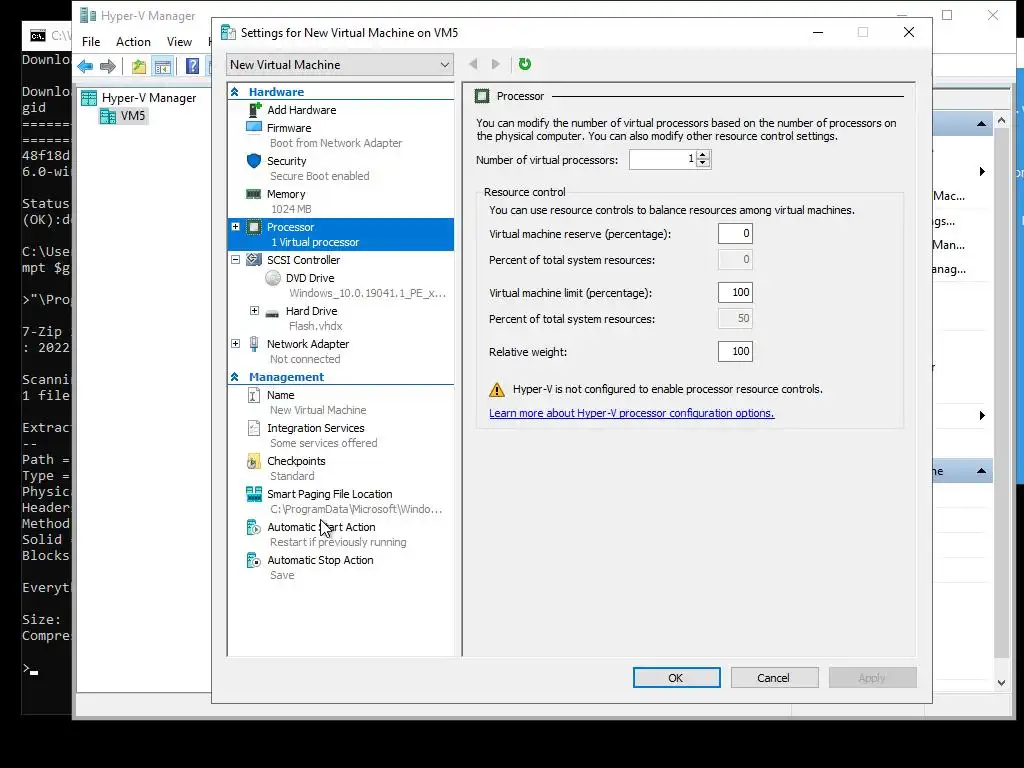Viewport: 1024px width, 768px height.
Task: Collapse Actions pane upper section arrow
Action: click(981, 123)
